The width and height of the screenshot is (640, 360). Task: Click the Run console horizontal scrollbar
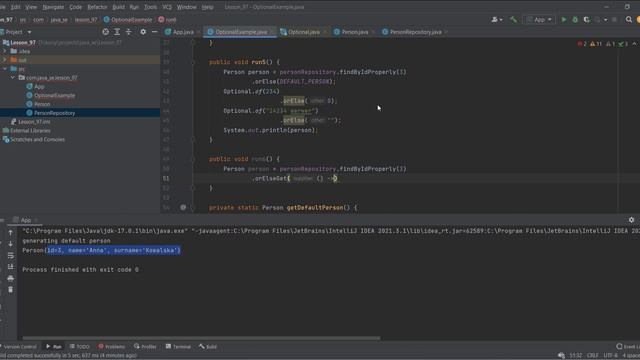[201, 338]
